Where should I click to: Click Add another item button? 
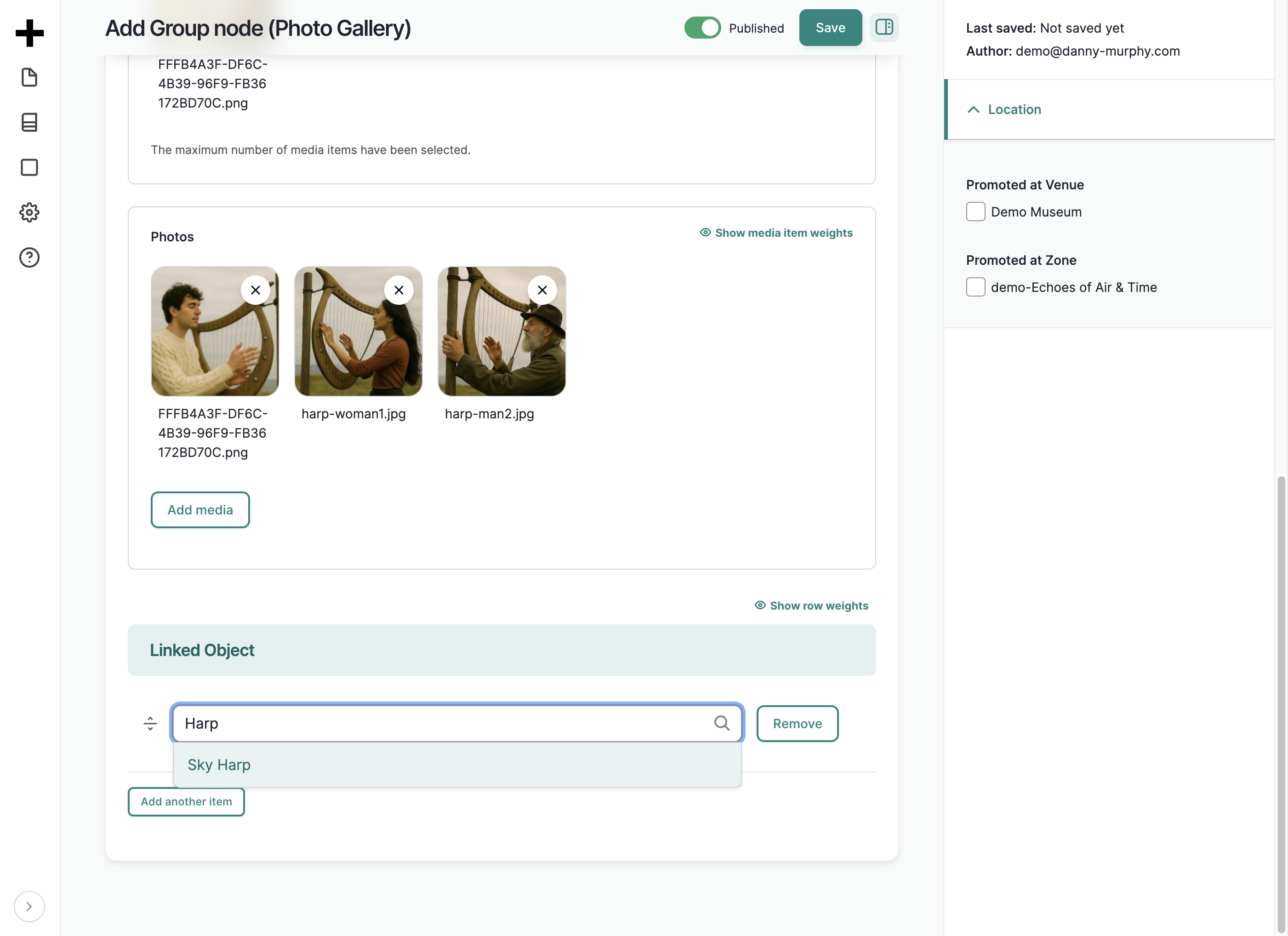pyautogui.click(x=186, y=801)
